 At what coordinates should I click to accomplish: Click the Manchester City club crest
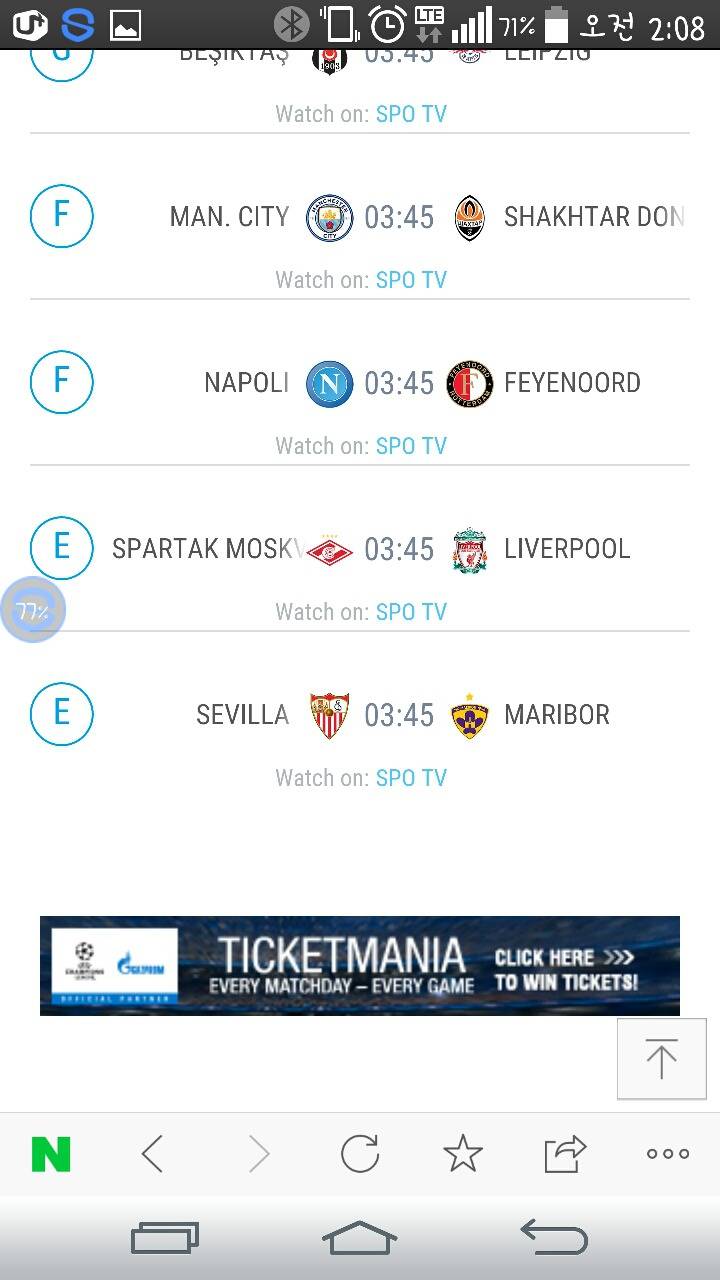click(329, 217)
